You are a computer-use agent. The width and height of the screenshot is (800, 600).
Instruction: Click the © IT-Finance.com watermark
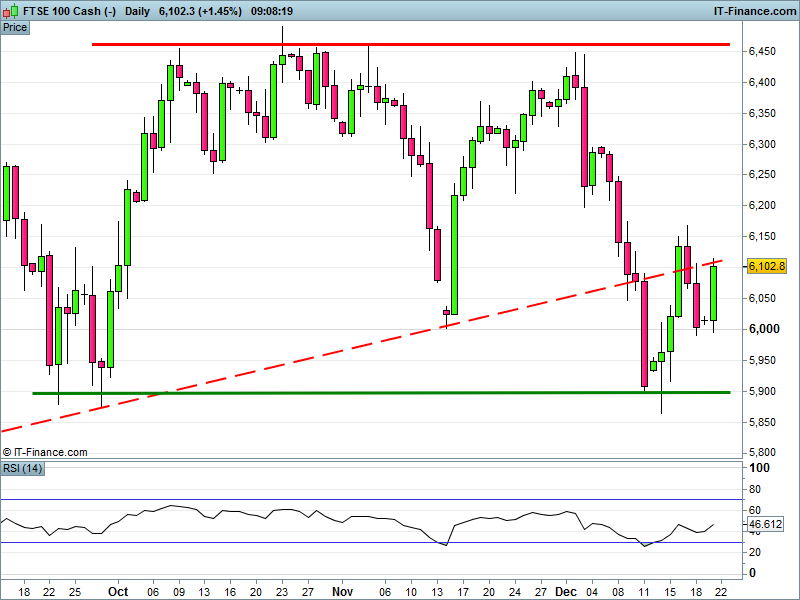click(x=45, y=453)
